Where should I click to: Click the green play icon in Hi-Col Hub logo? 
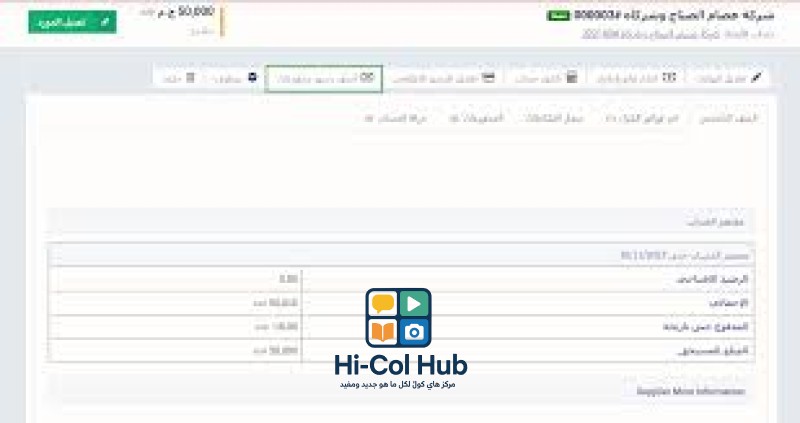[415, 303]
